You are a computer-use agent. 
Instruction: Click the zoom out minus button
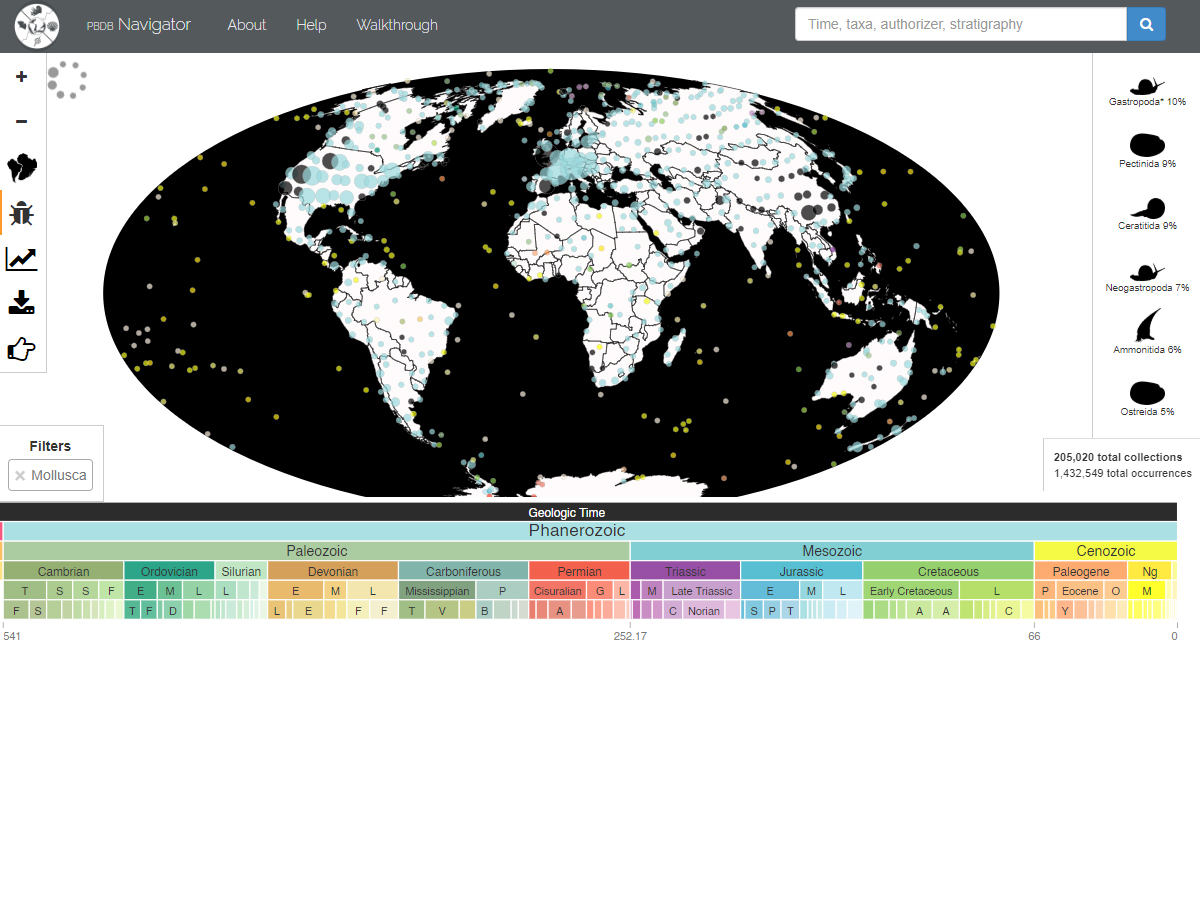[x=22, y=122]
